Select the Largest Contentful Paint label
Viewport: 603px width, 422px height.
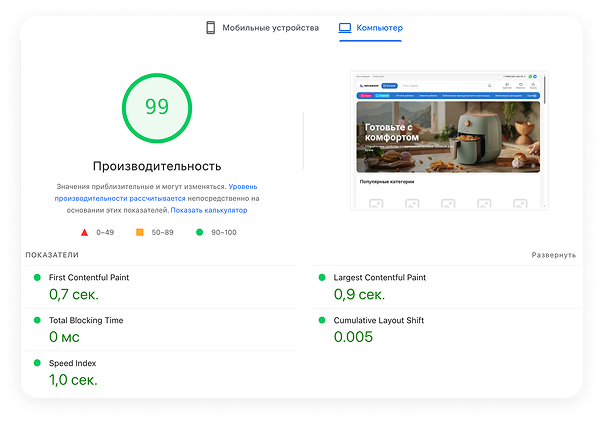380,277
